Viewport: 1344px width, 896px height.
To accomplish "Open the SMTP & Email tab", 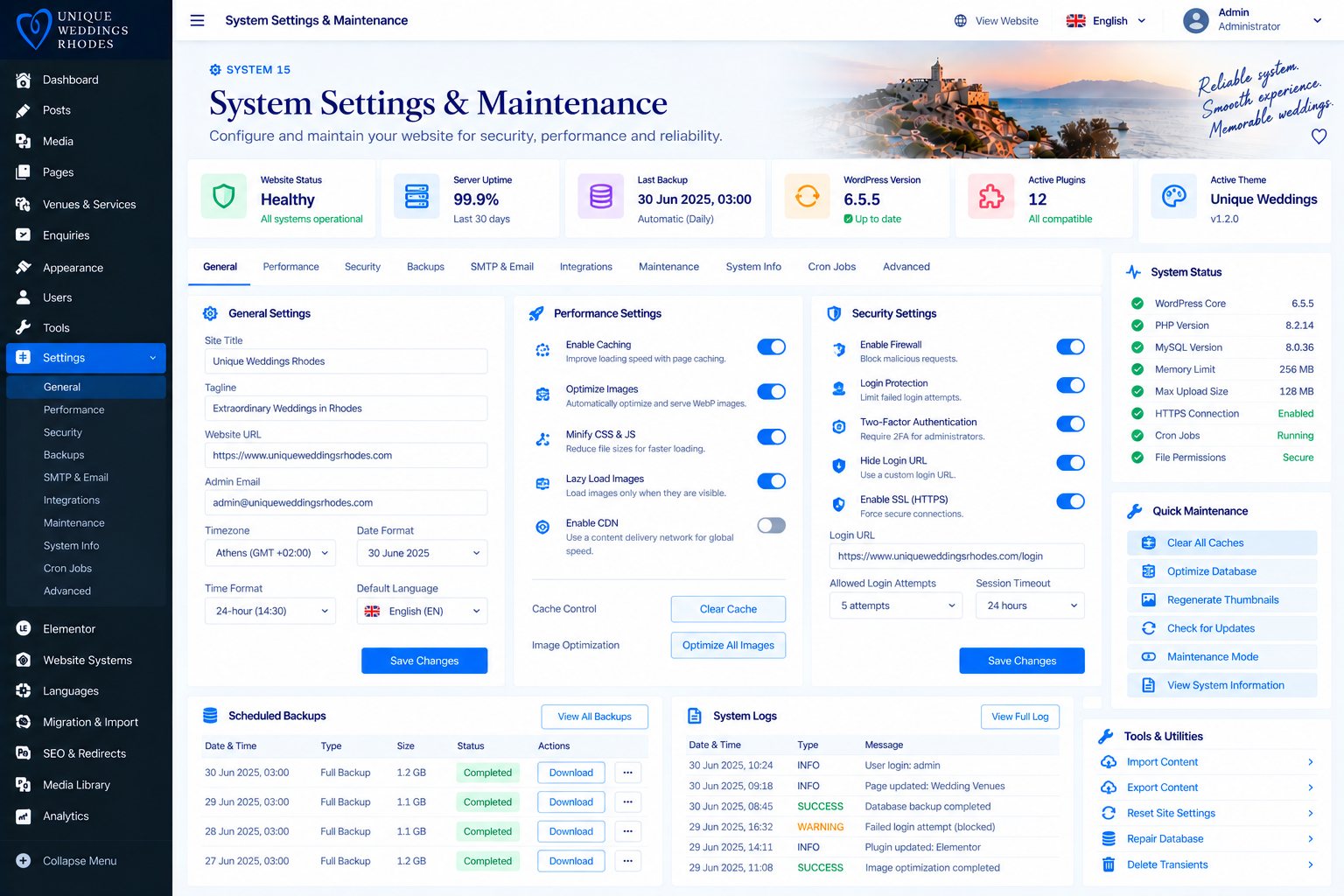I will 502,267.
